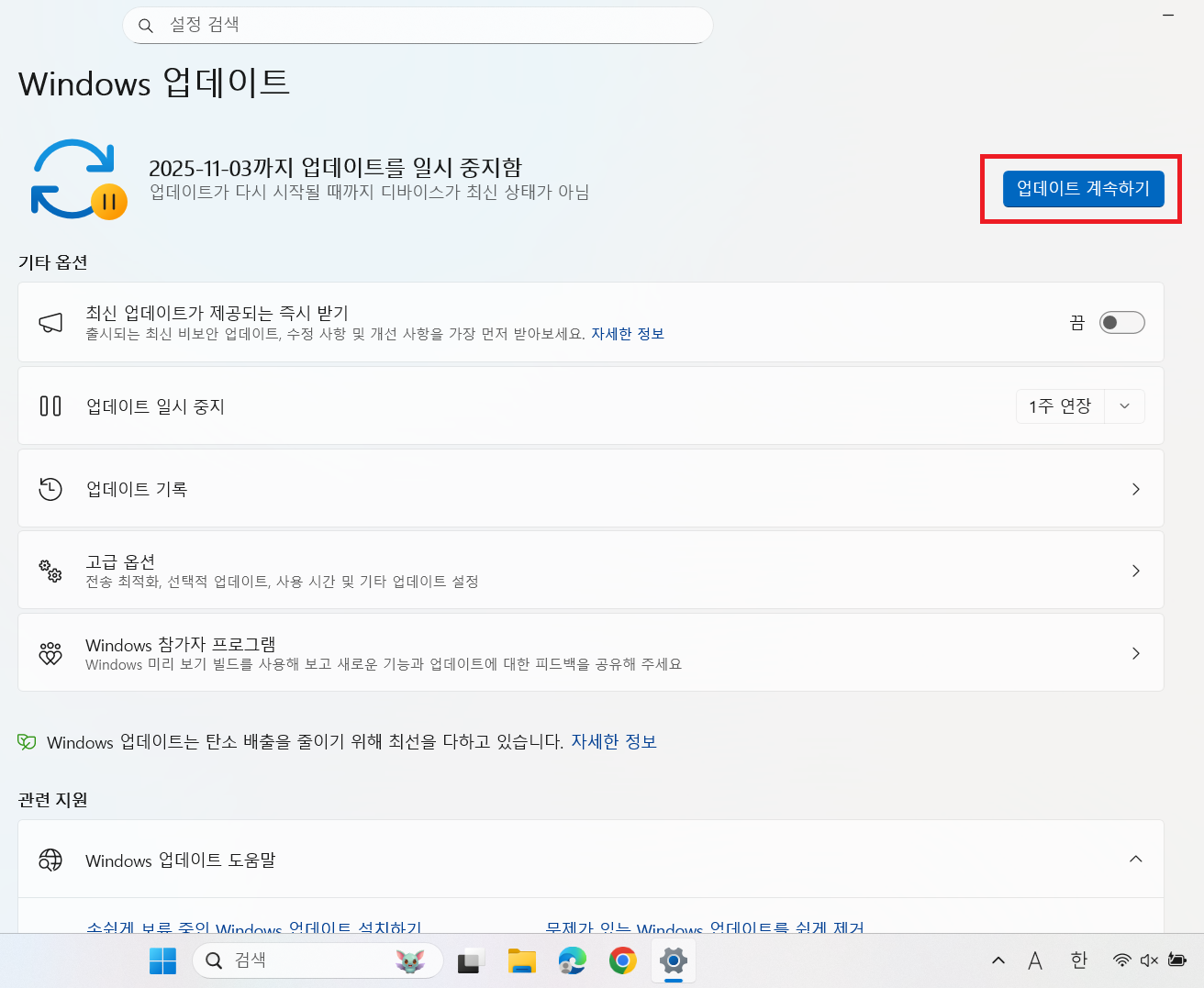Screen dimensions: 1204x988
Task: Click the magnifier icon in settings search
Action: point(145,26)
